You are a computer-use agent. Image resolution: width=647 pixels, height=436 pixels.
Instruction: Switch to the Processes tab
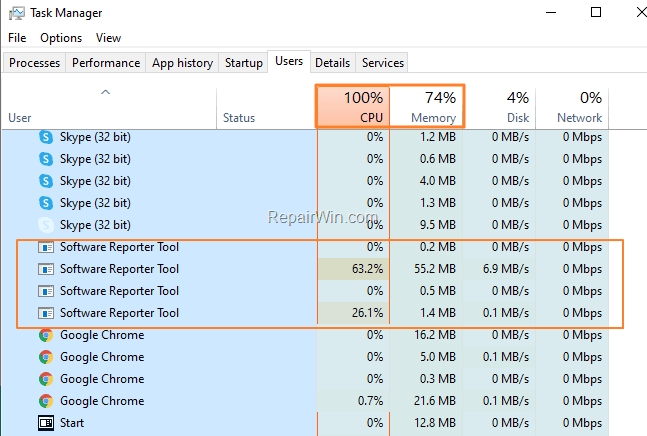click(x=34, y=63)
